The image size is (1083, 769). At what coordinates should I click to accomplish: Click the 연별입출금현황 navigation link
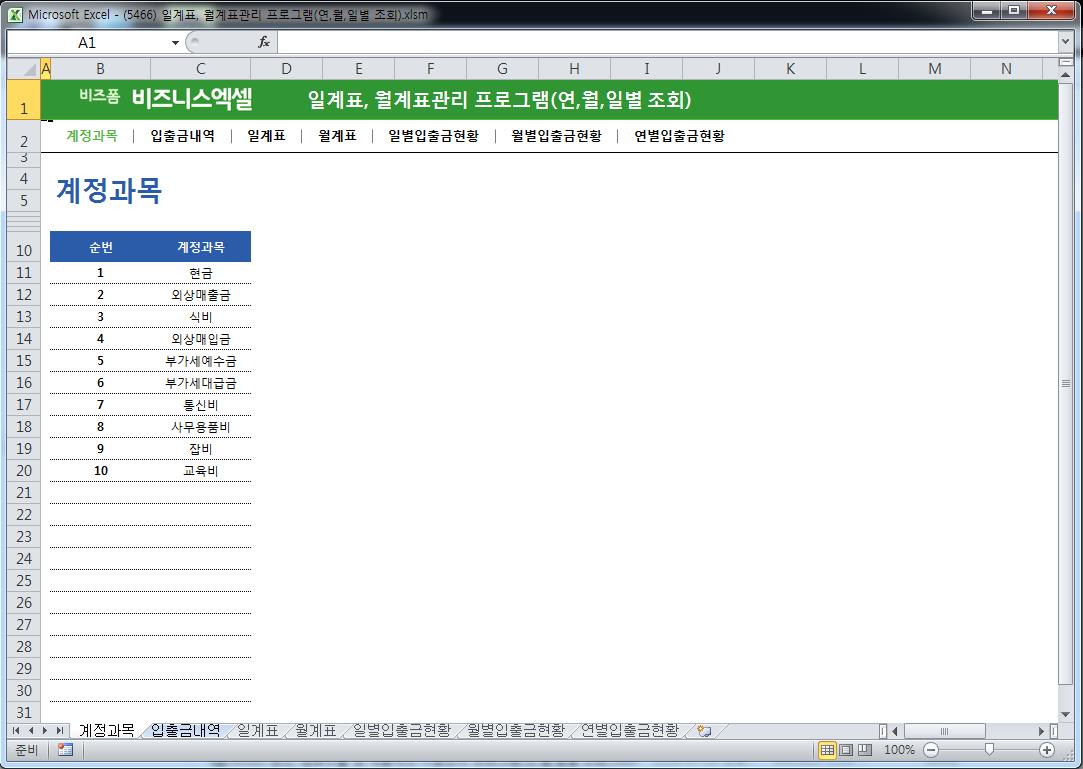[680, 135]
